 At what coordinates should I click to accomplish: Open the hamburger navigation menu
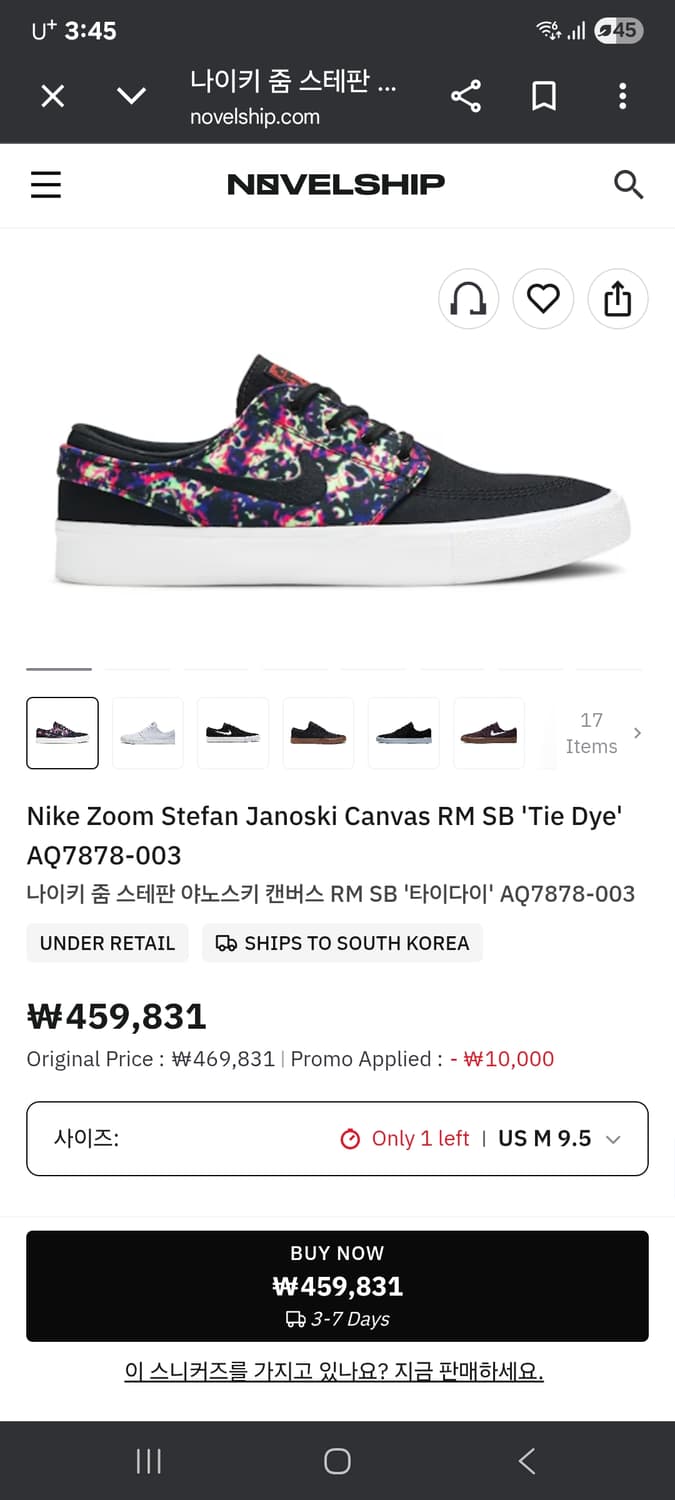pos(46,185)
